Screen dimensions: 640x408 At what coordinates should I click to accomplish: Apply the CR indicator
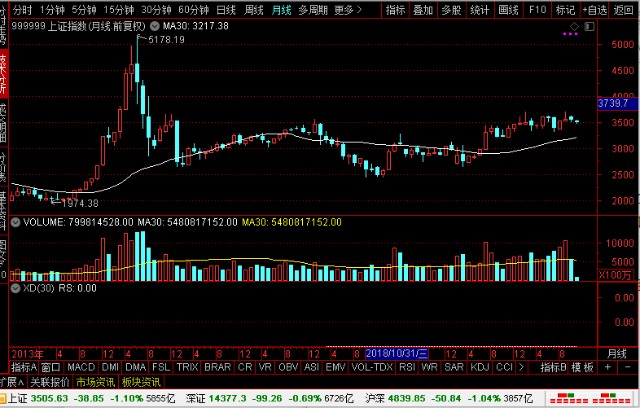(245, 368)
